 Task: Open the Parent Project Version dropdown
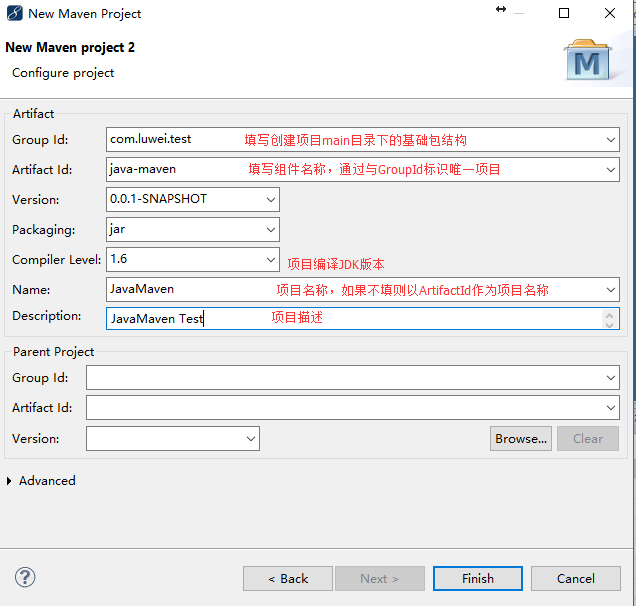point(251,438)
